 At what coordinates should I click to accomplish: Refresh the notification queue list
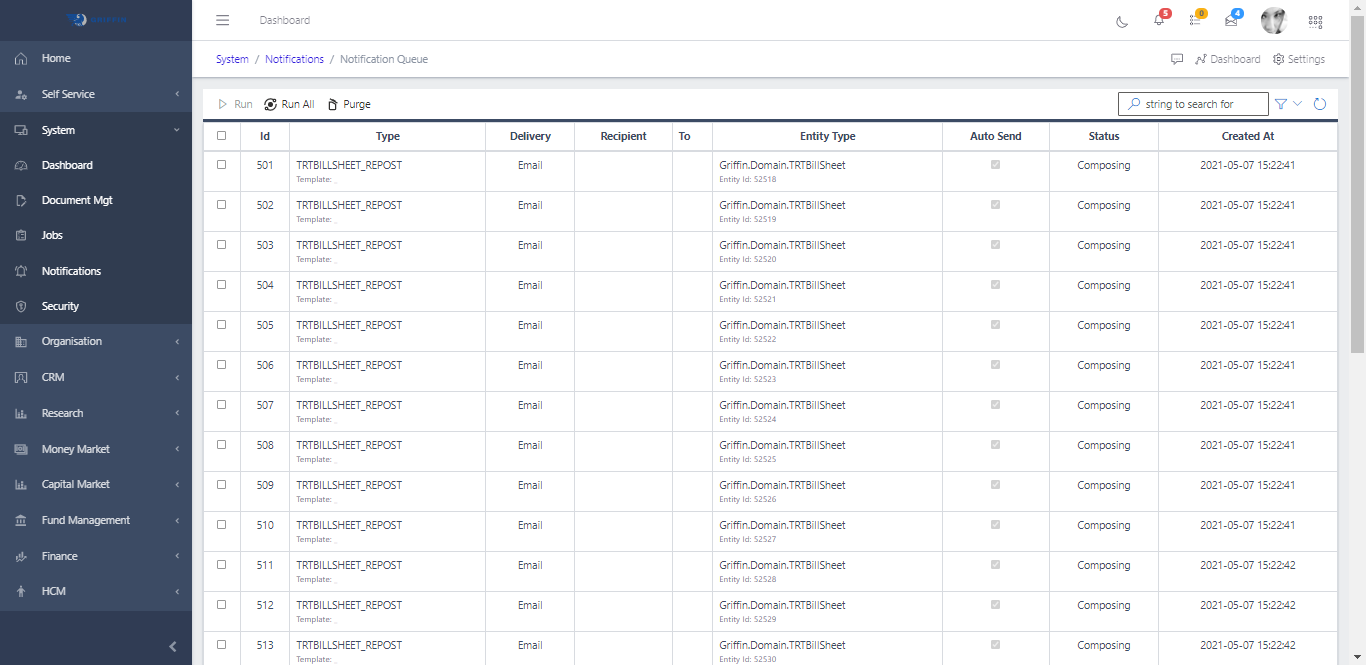(1320, 103)
